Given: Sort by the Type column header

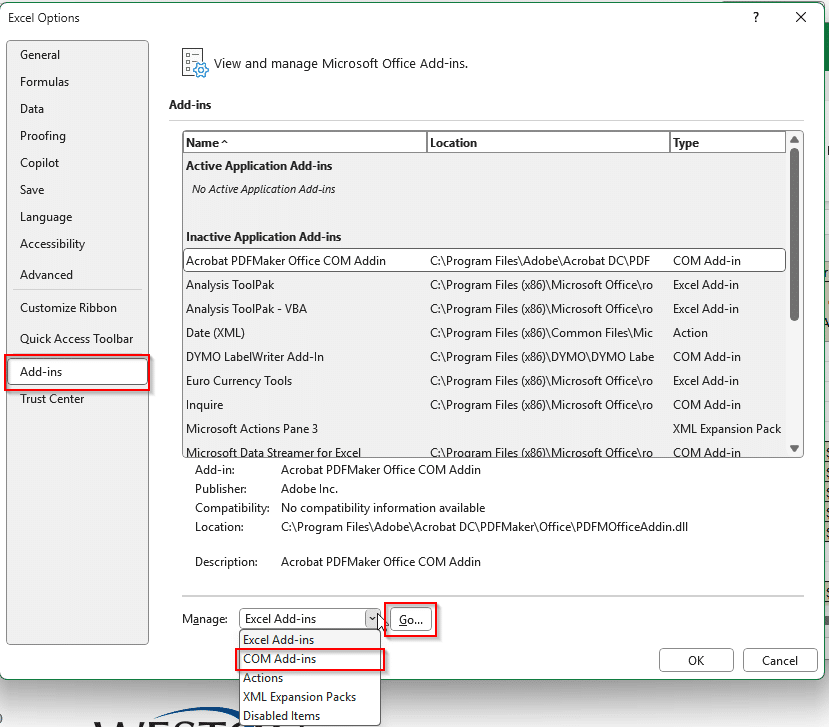Looking at the screenshot, I should pyautogui.click(x=727, y=143).
